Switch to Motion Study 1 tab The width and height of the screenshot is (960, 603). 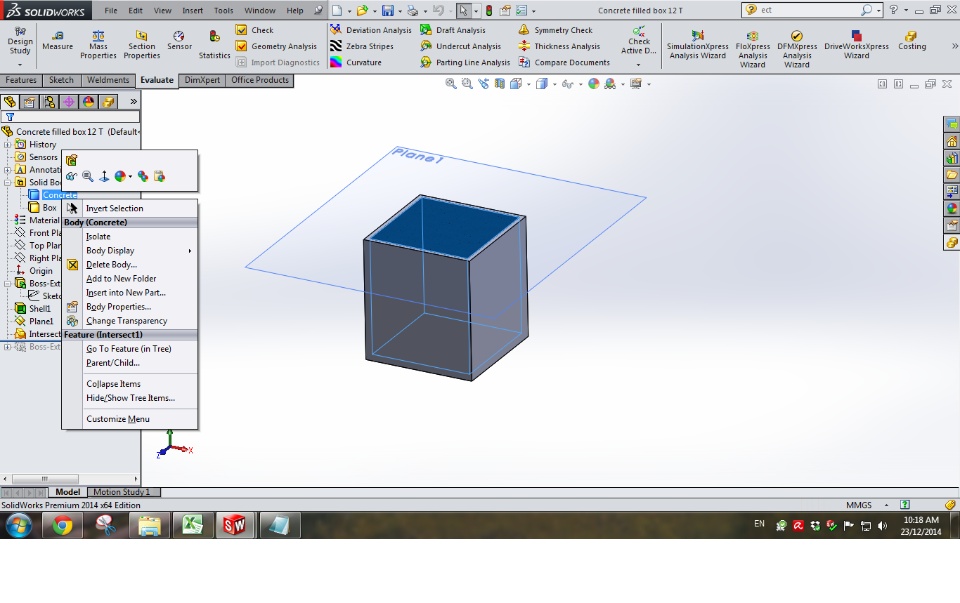tap(124, 492)
